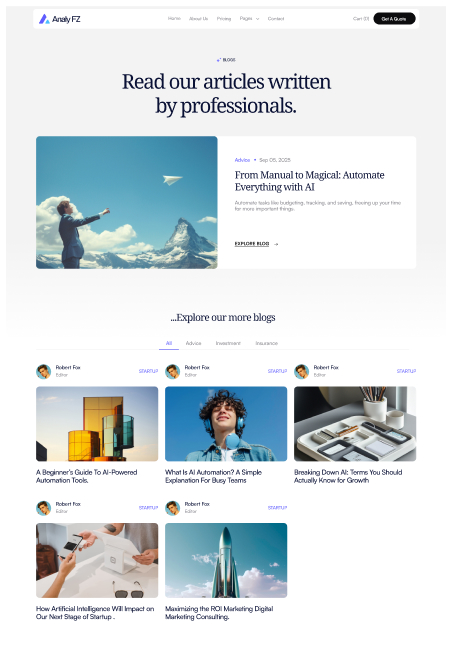
Task: Open the glass building article thumbnail
Action: [x=97, y=424]
